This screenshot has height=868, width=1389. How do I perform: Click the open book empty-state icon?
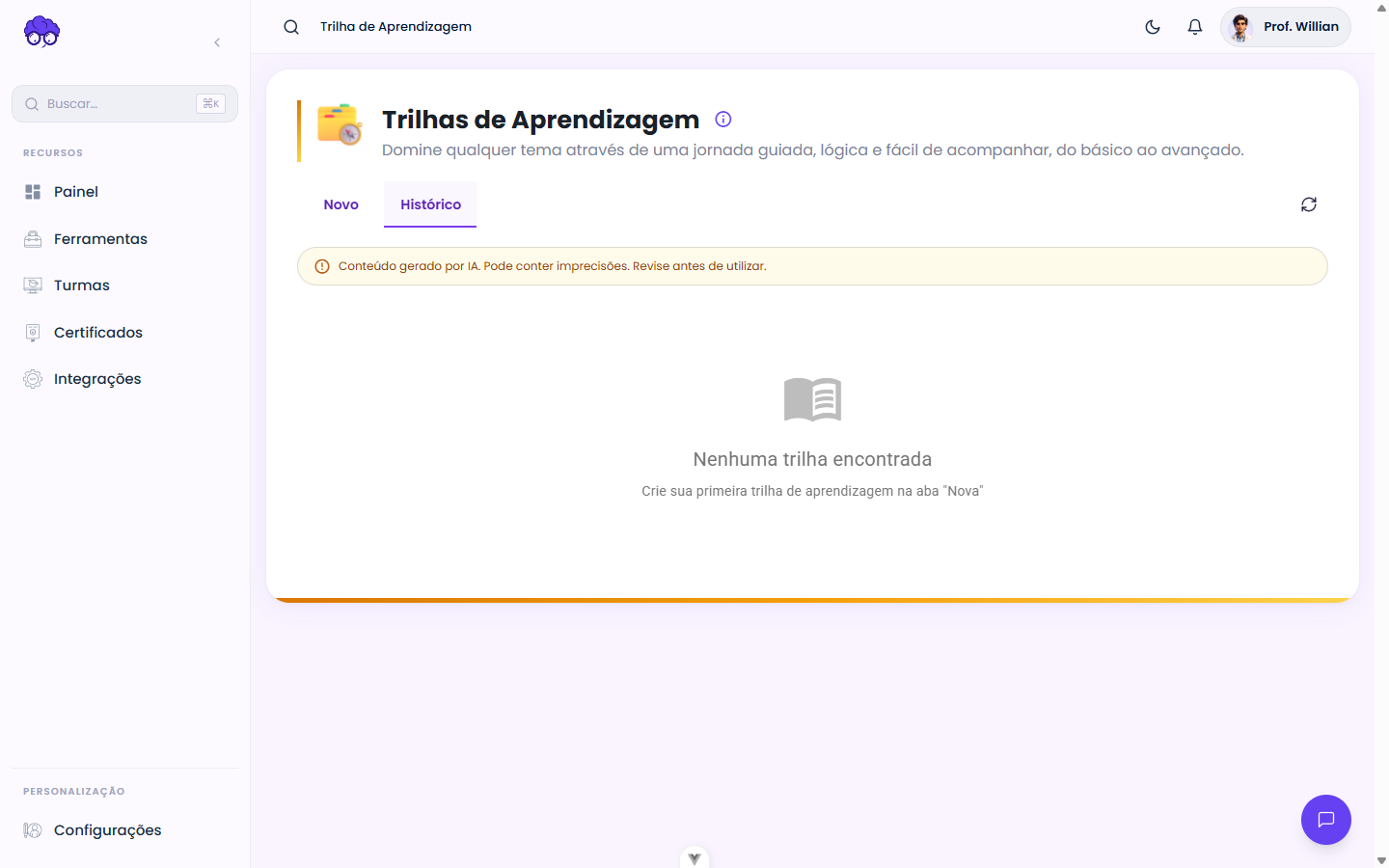coord(813,399)
